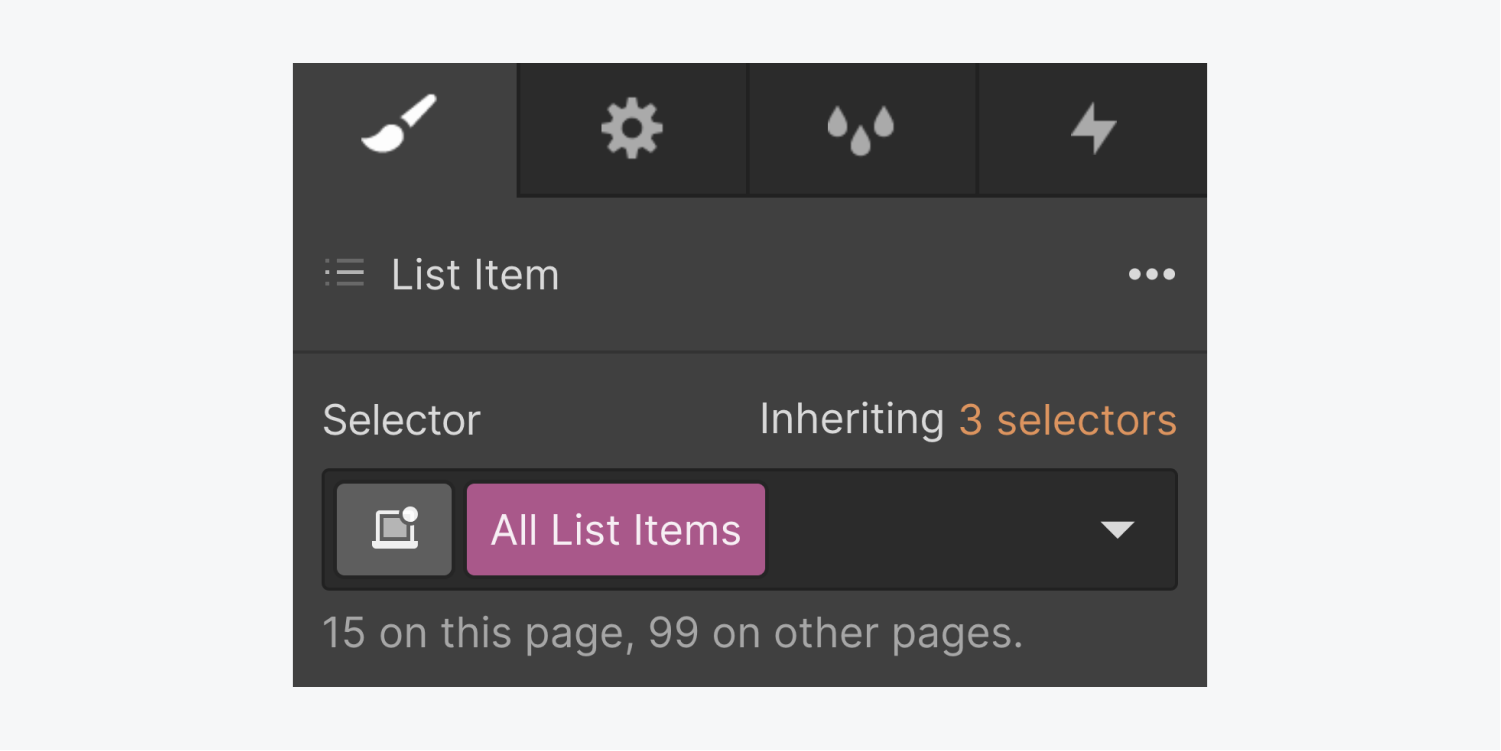The height and width of the screenshot is (751, 1501).
Task: Click the List Item element icon
Action: pyautogui.click(x=344, y=274)
